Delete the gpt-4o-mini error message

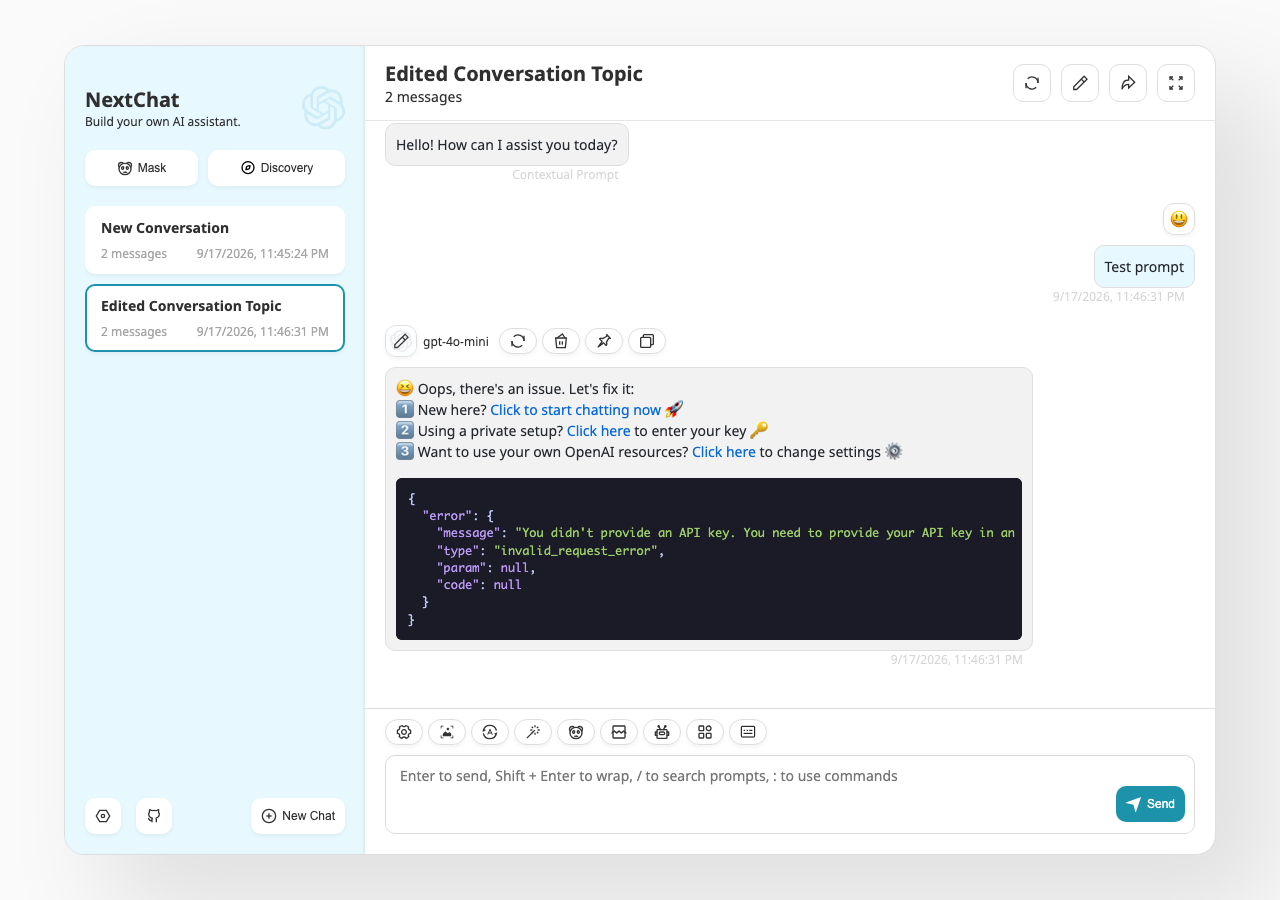tap(561, 341)
